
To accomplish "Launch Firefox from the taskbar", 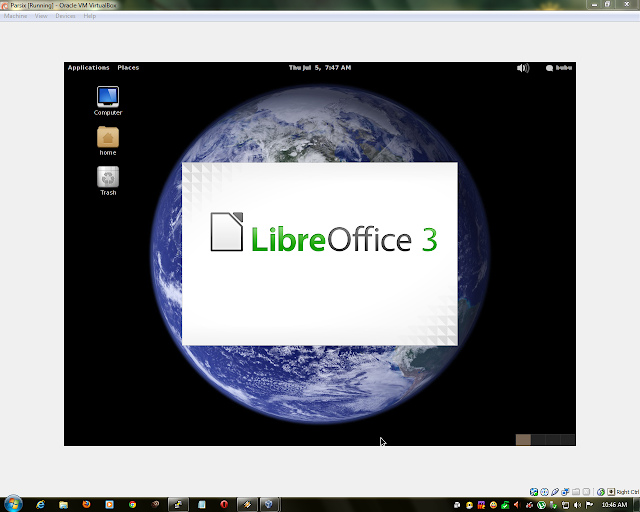I will coord(86,505).
